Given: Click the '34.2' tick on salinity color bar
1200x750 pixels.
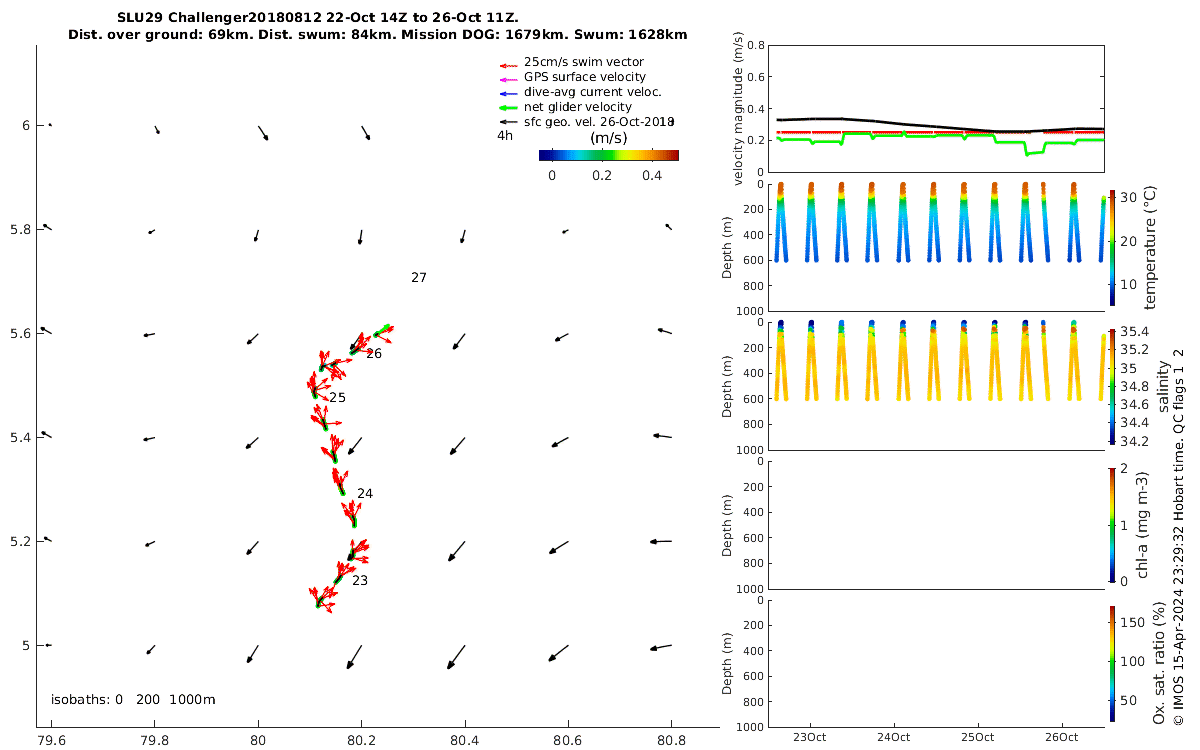Looking at the screenshot, I should click(1132, 441).
